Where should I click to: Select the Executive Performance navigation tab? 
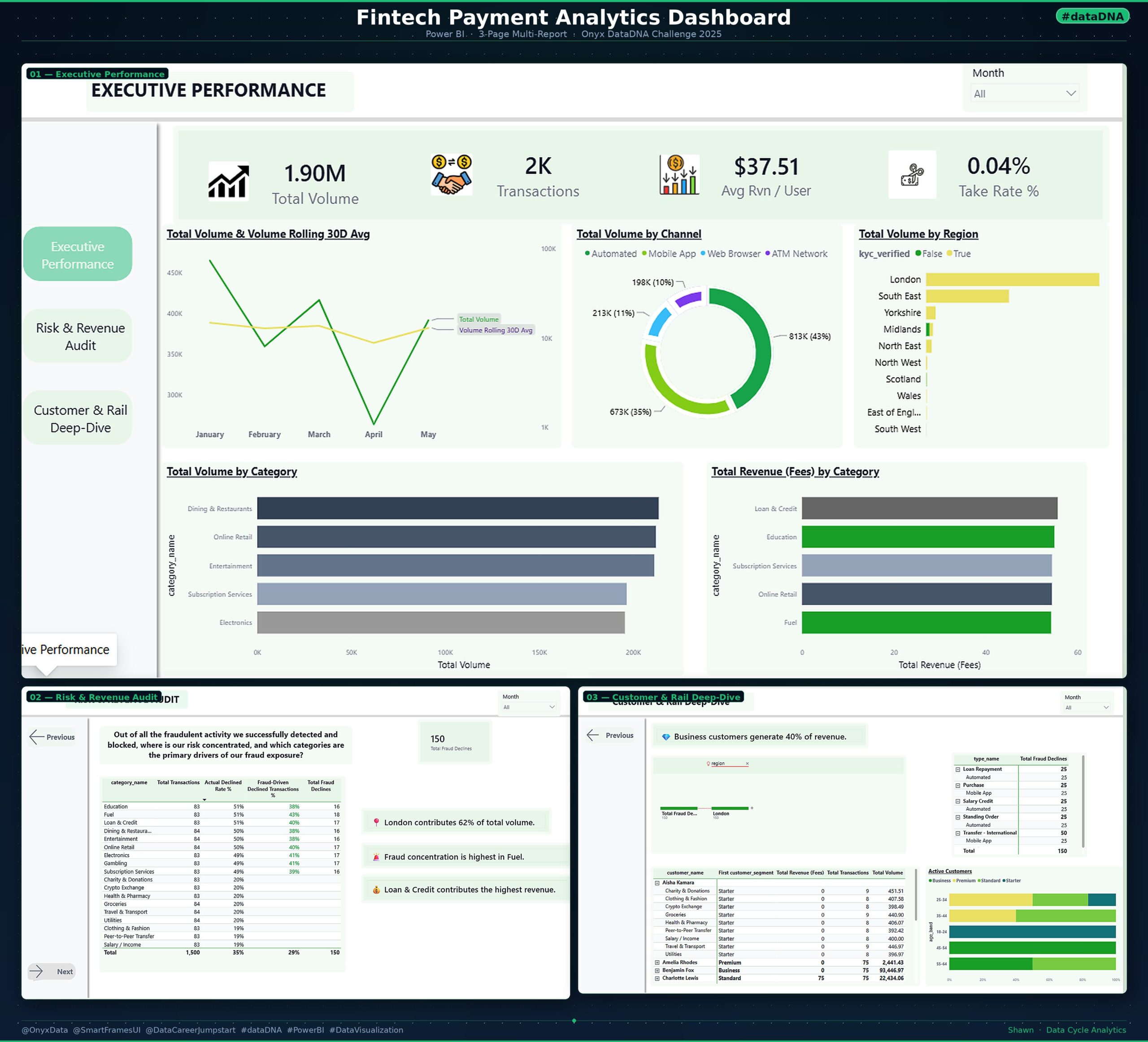[x=78, y=254]
